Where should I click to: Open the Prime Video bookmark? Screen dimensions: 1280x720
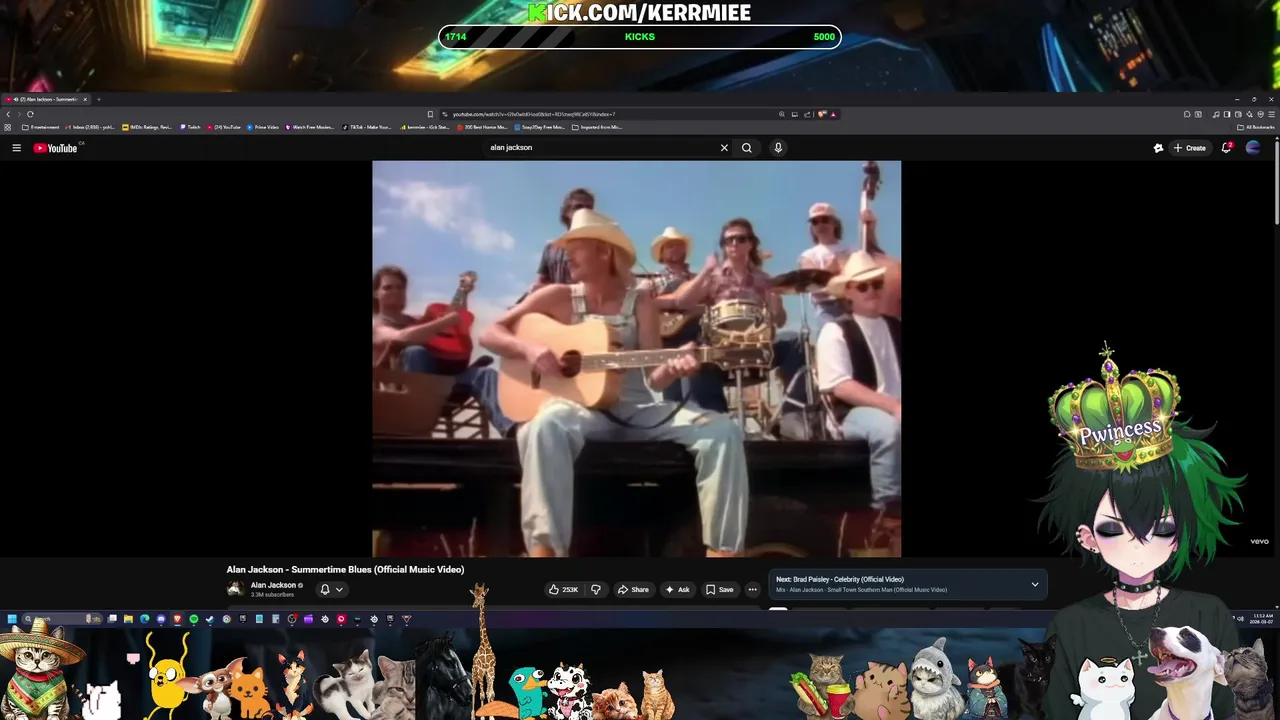262,127
